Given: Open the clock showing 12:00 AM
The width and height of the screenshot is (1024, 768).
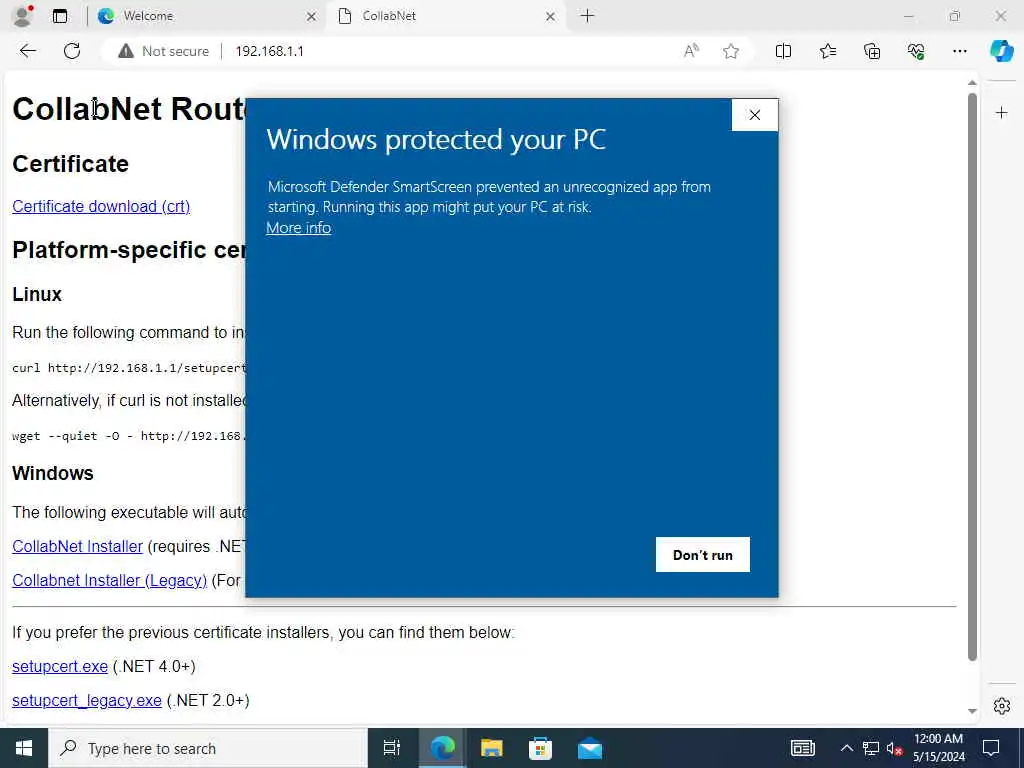Looking at the screenshot, I should [938, 748].
